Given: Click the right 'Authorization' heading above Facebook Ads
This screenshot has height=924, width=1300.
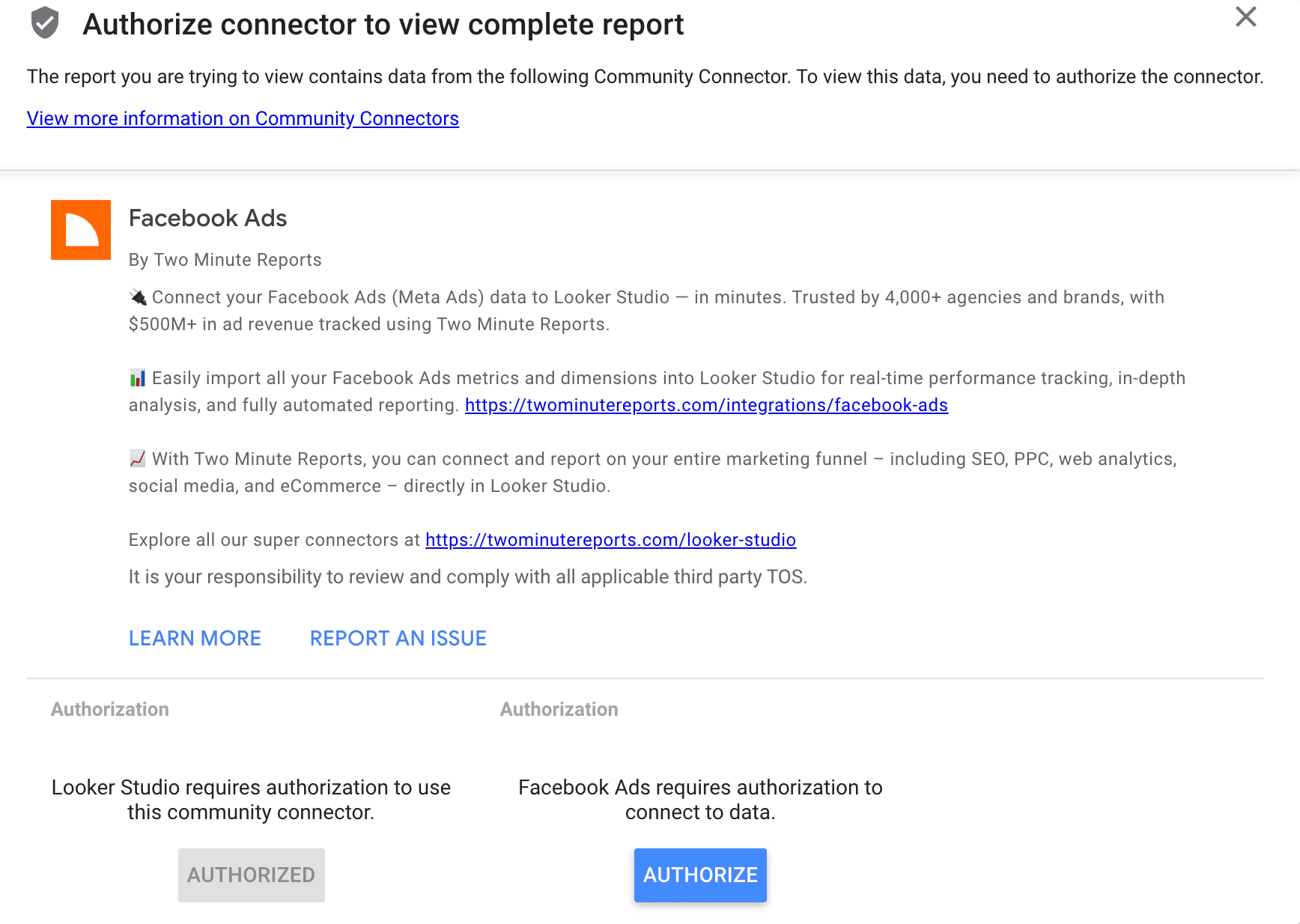Looking at the screenshot, I should (x=559, y=709).
